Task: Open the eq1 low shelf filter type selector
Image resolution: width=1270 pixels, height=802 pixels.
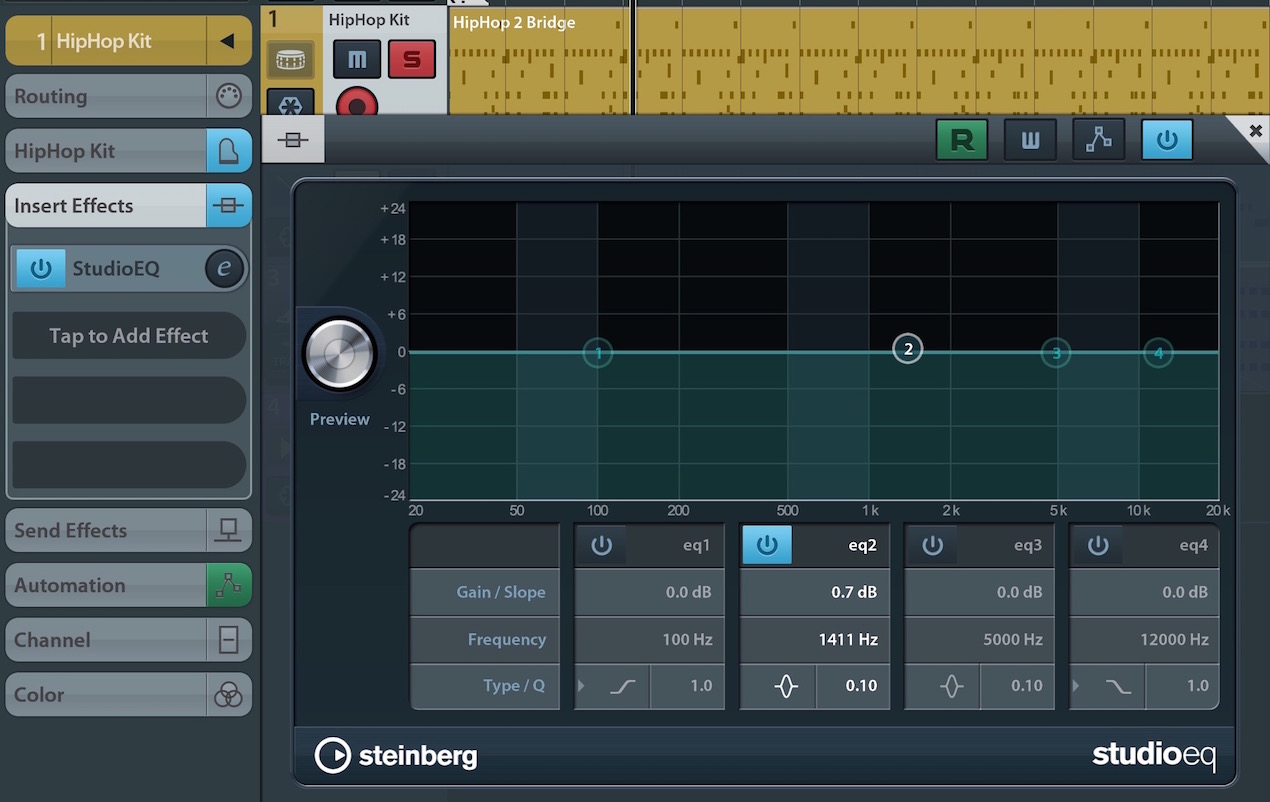Action: [x=612, y=686]
